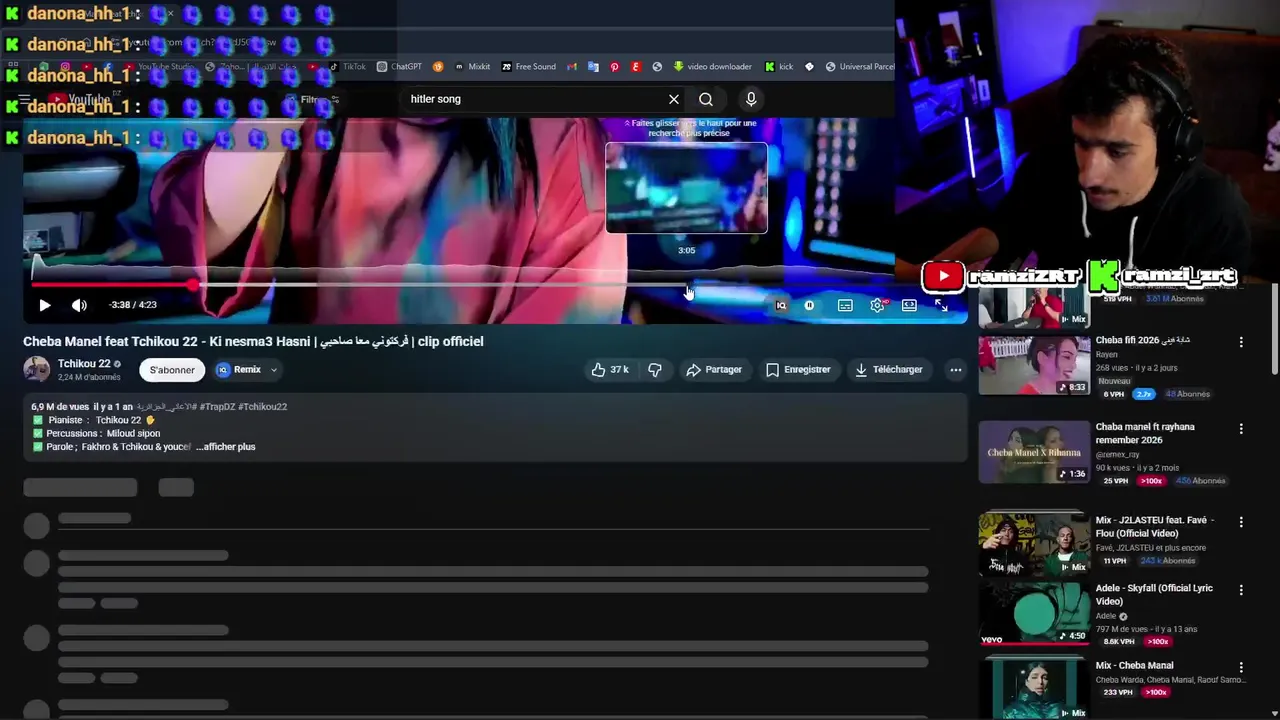This screenshot has width=1280, height=720.
Task: Start voice search with the microphone
Action: click(x=751, y=99)
